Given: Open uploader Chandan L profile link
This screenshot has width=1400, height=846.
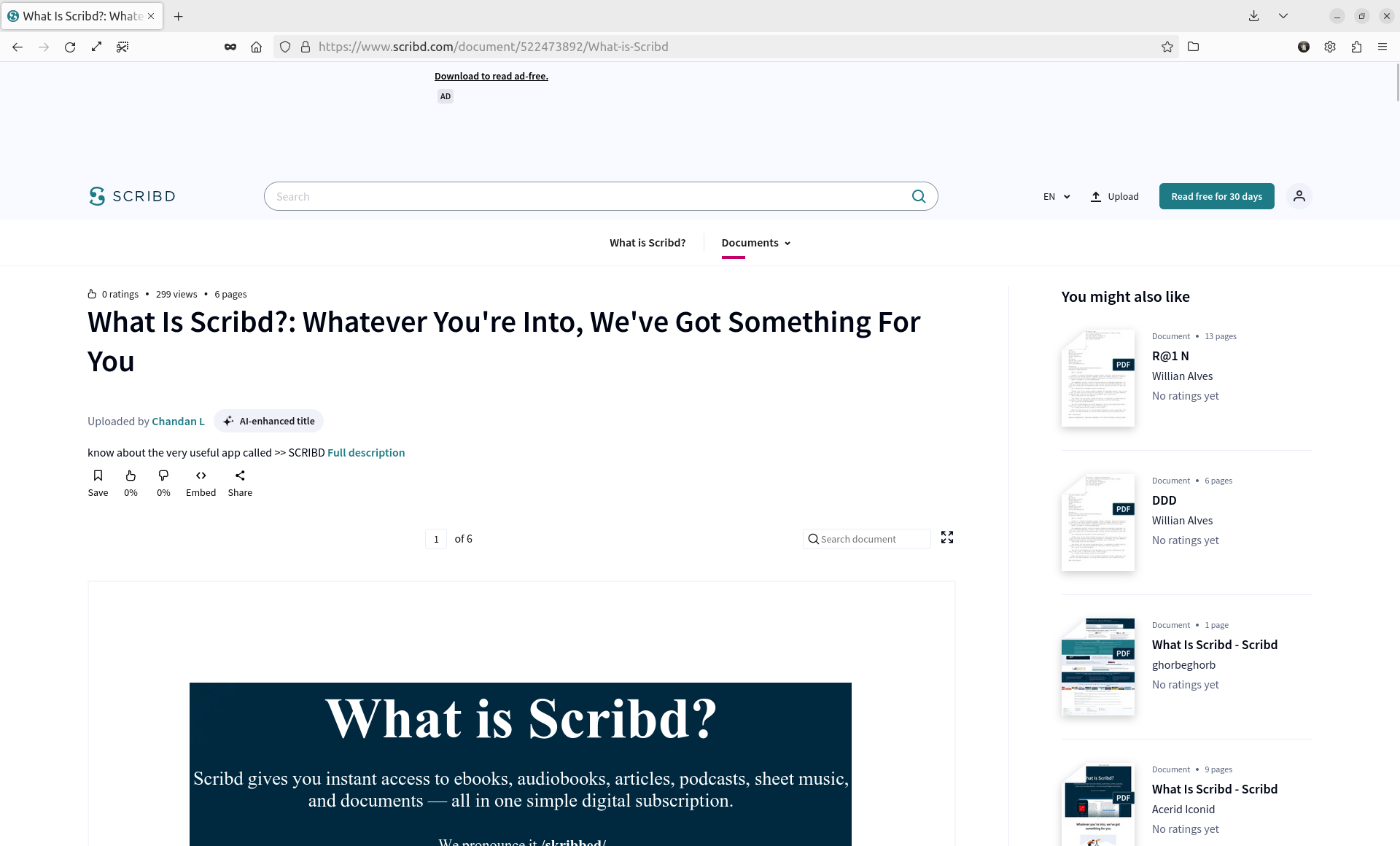Looking at the screenshot, I should coord(178,421).
